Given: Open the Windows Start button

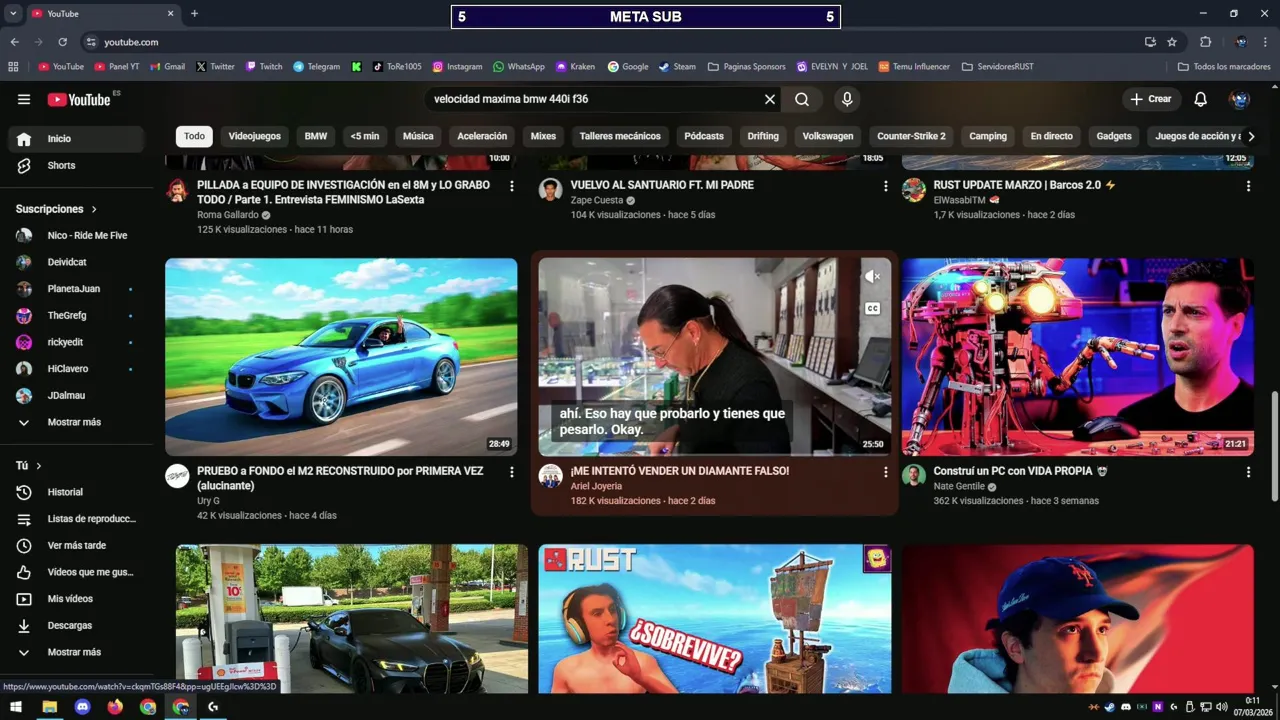Looking at the screenshot, I should (x=16, y=707).
